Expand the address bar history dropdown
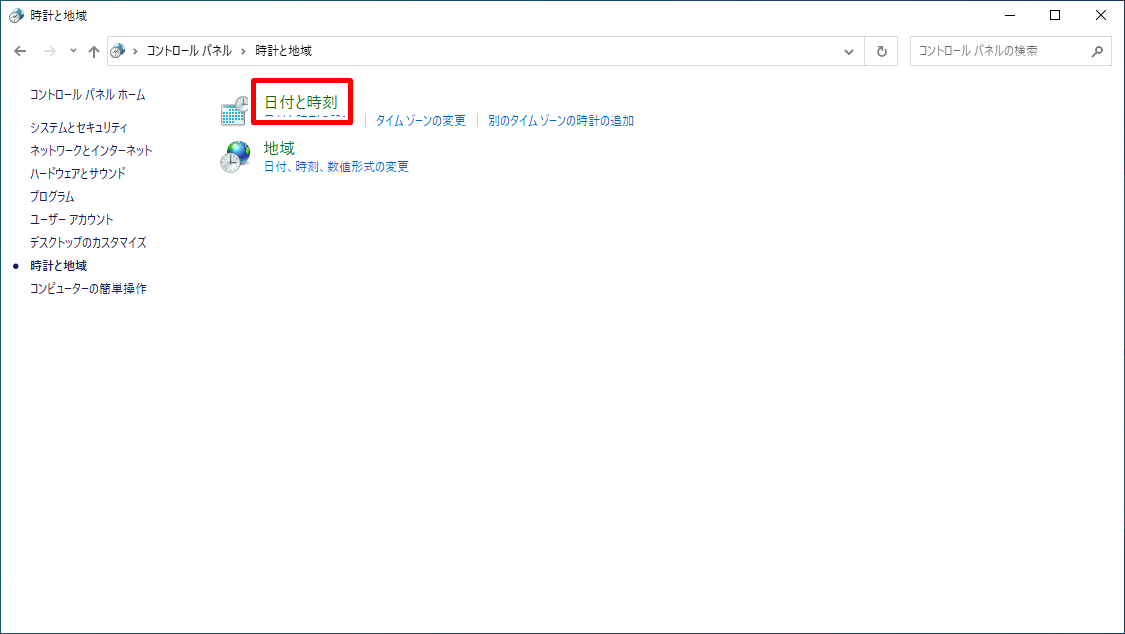Screen dimensions: 1125x634 pos(849,51)
